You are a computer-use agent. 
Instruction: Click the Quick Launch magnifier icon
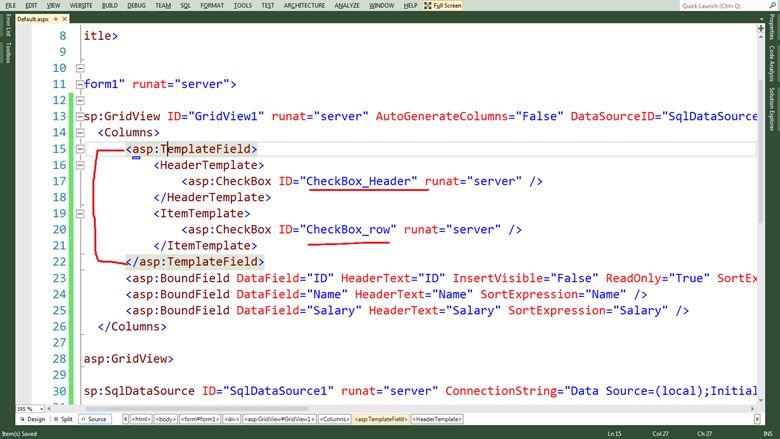(x=773, y=5)
